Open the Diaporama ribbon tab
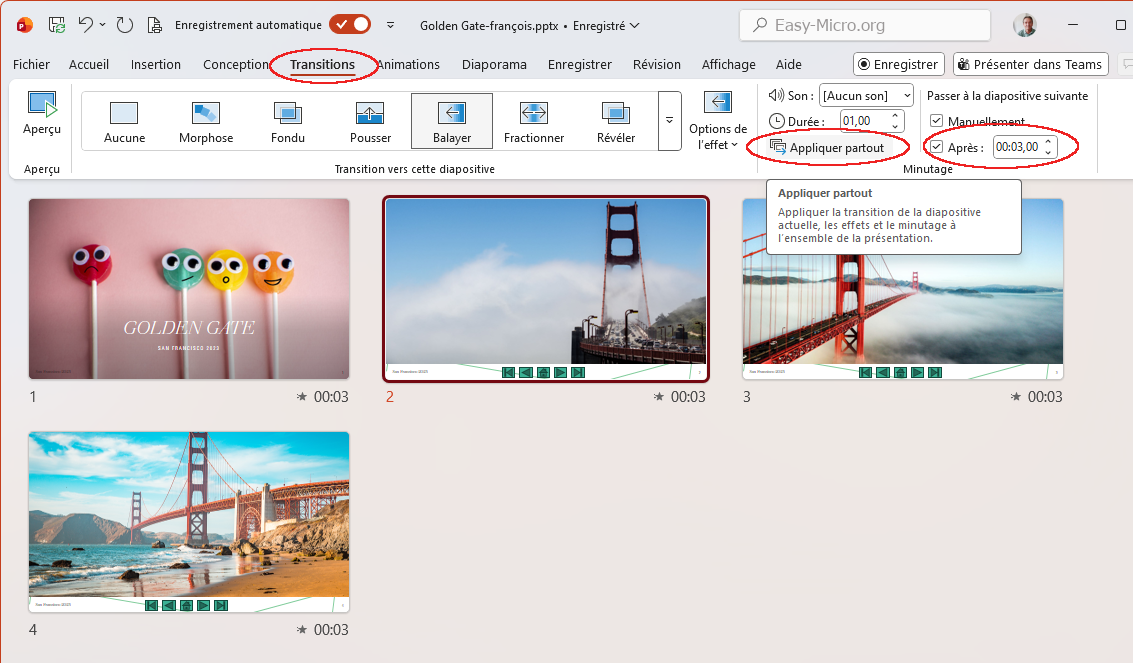Image resolution: width=1133 pixels, height=663 pixels. pyautogui.click(x=494, y=65)
